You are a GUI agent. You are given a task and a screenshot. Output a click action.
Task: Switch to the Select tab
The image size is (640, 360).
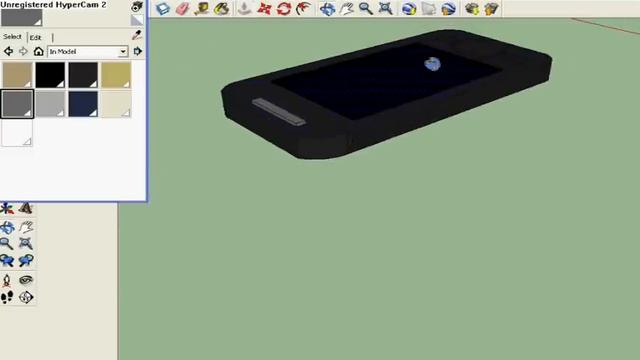(12, 37)
